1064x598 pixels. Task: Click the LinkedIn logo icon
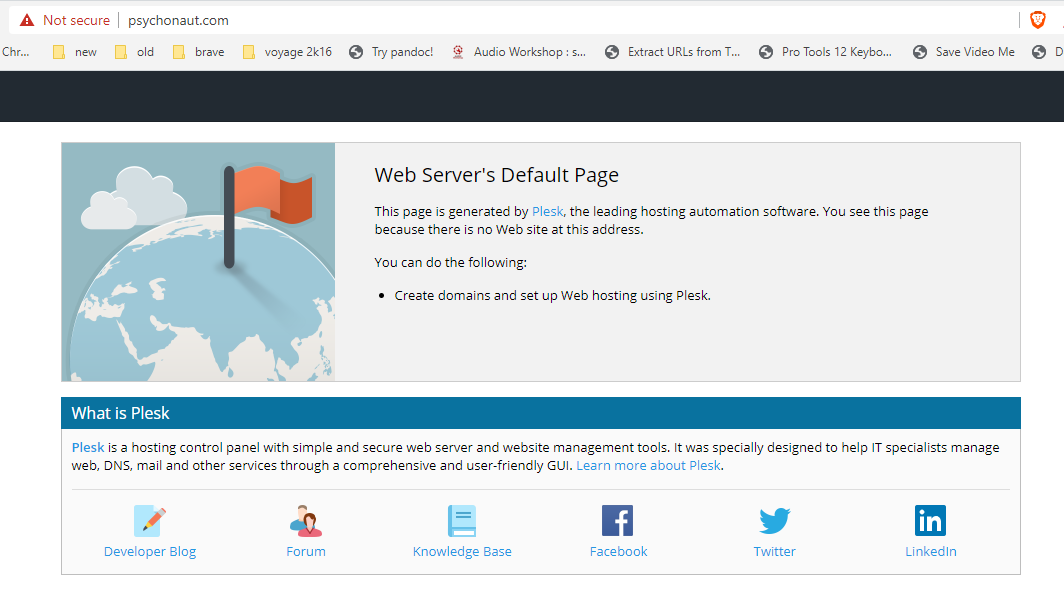930,521
